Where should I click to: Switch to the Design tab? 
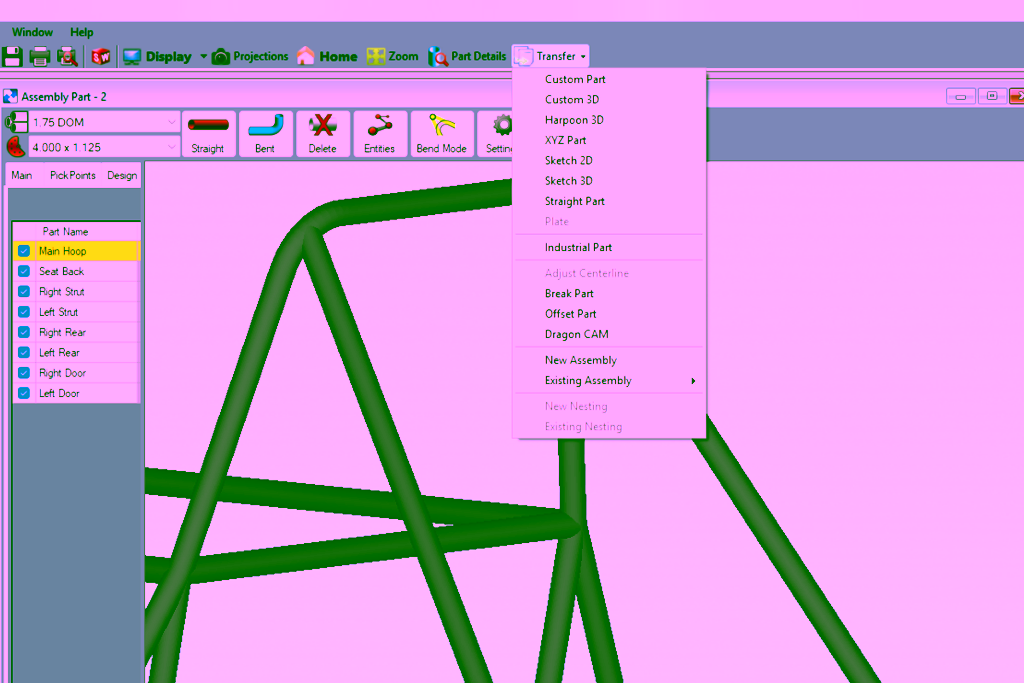pos(122,175)
